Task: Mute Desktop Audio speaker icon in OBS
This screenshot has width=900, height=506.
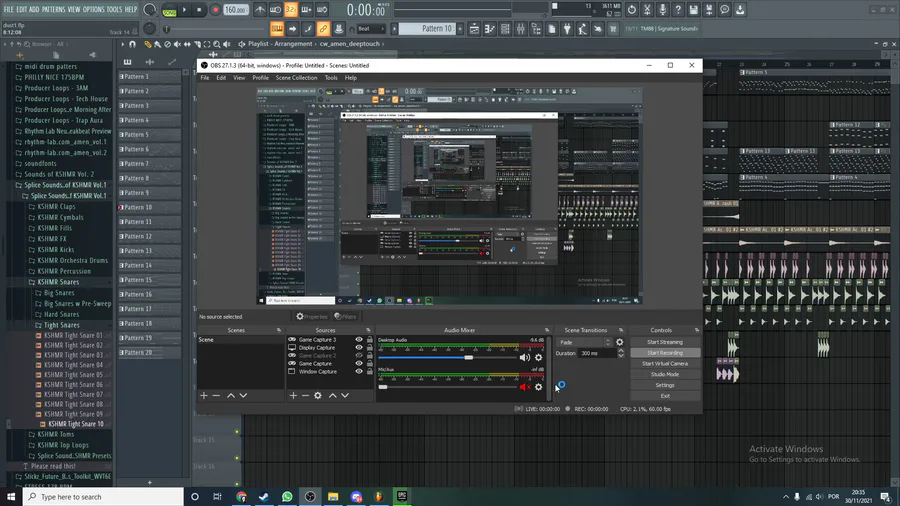Action: click(525, 357)
